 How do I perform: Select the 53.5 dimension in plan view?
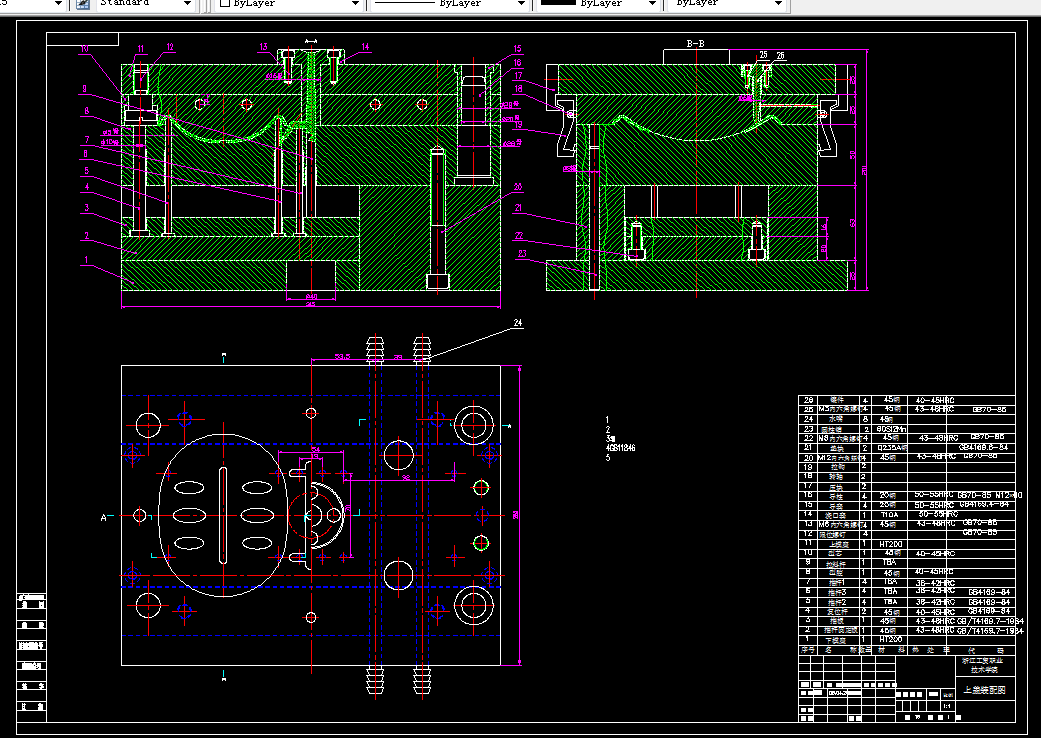pyautogui.click(x=342, y=356)
